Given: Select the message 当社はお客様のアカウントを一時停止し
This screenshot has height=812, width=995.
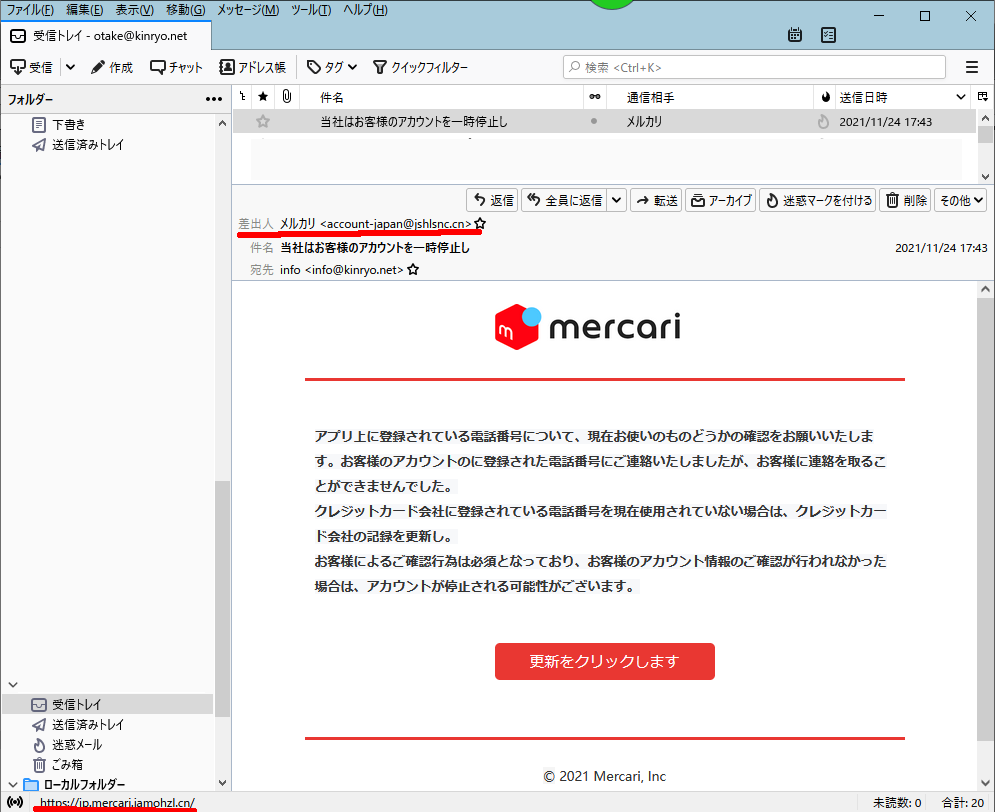Looking at the screenshot, I should (x=413, y=121).
